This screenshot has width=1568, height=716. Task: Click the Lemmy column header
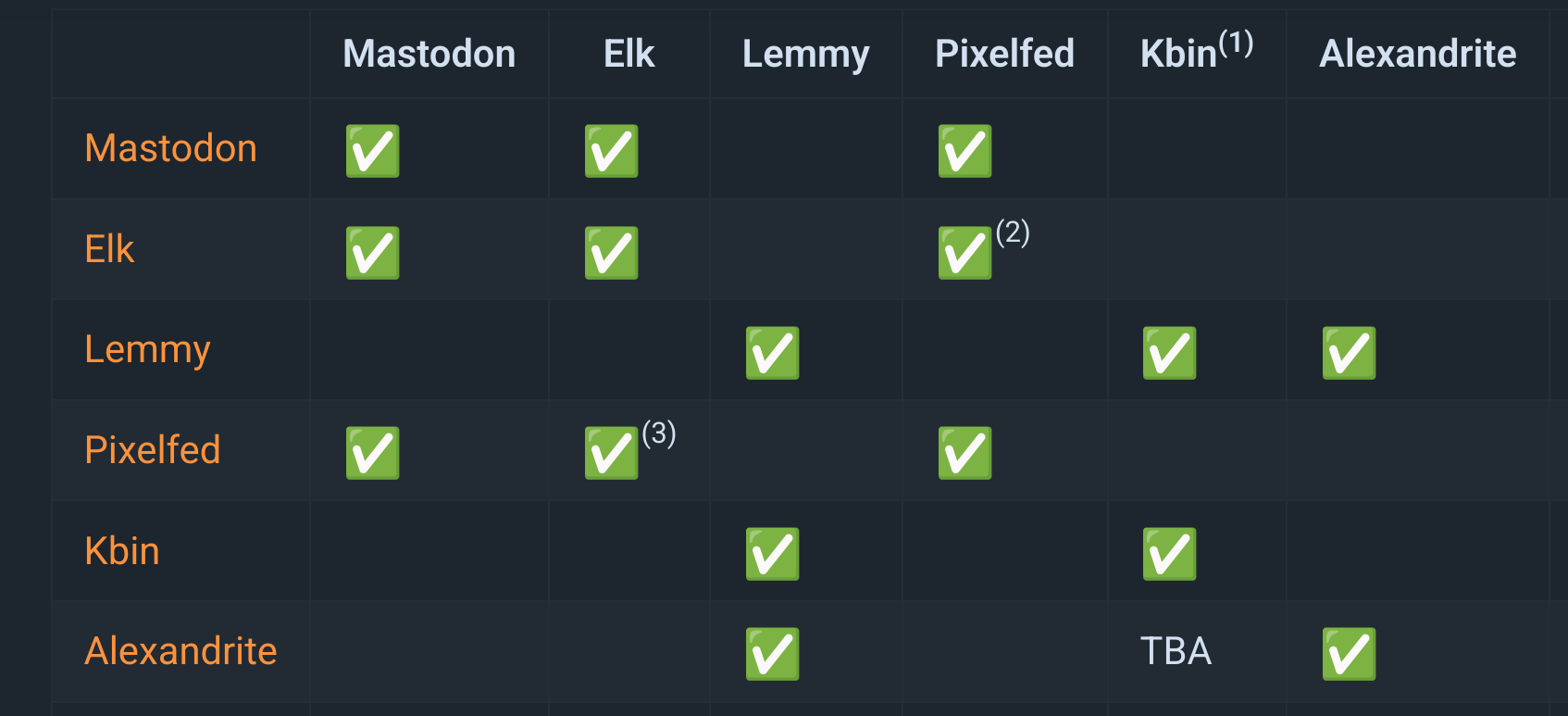[805, 55]
